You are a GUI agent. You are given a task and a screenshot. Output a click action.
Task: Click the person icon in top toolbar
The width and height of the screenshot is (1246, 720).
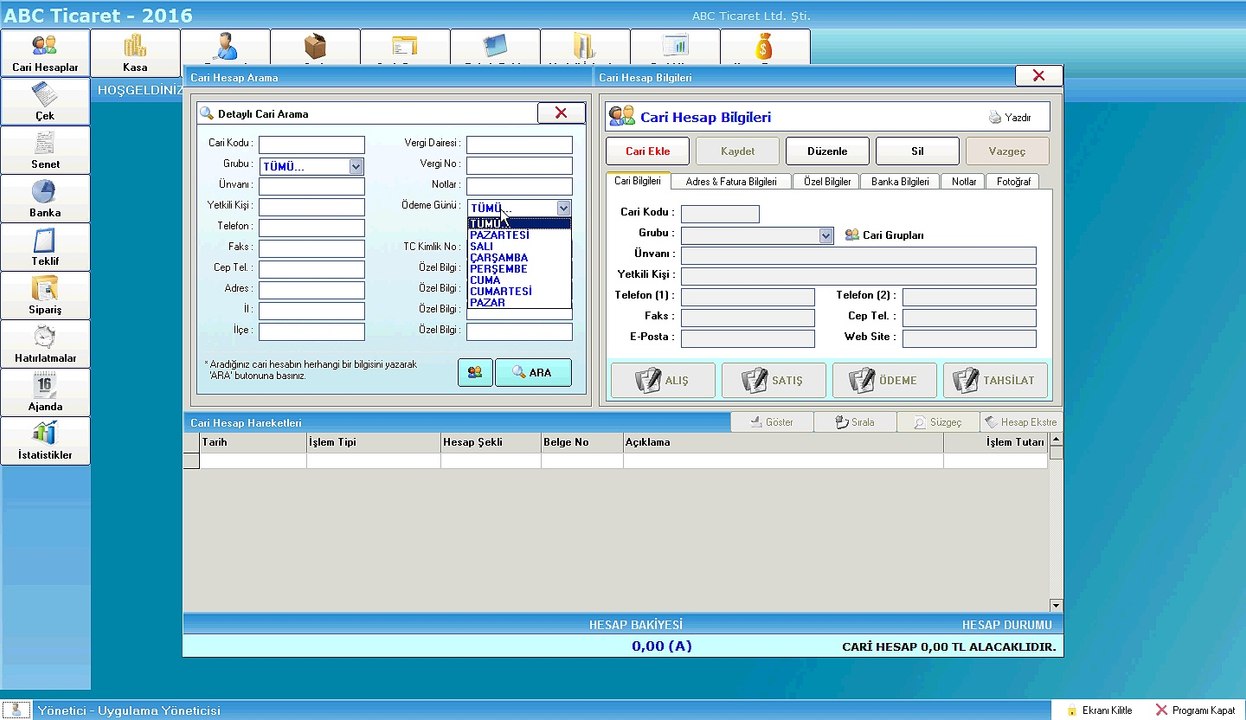coord(225,46)
